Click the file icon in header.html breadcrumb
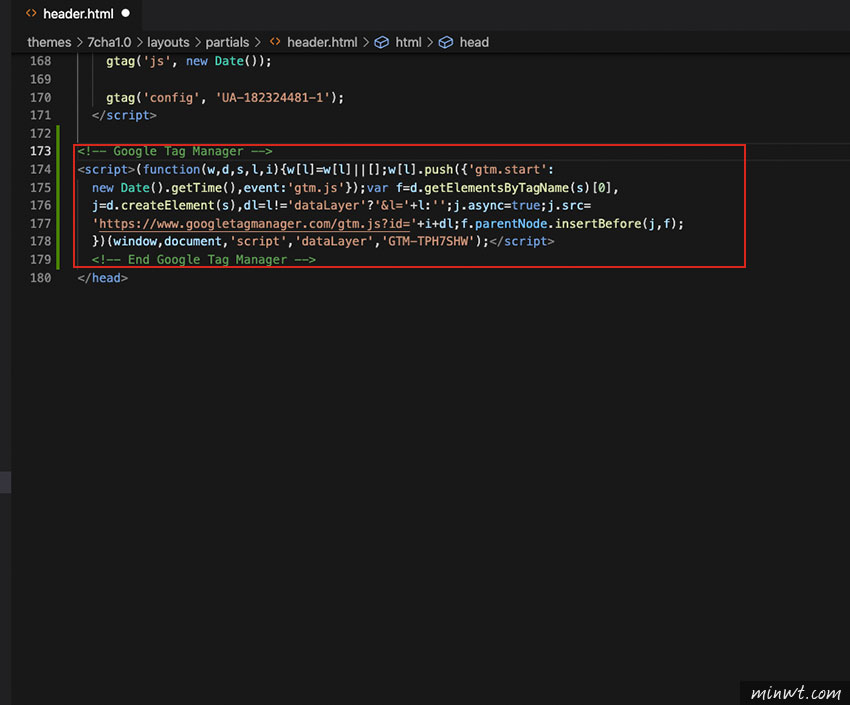Screen dimensions: 850x705 [x=275, y=42]
